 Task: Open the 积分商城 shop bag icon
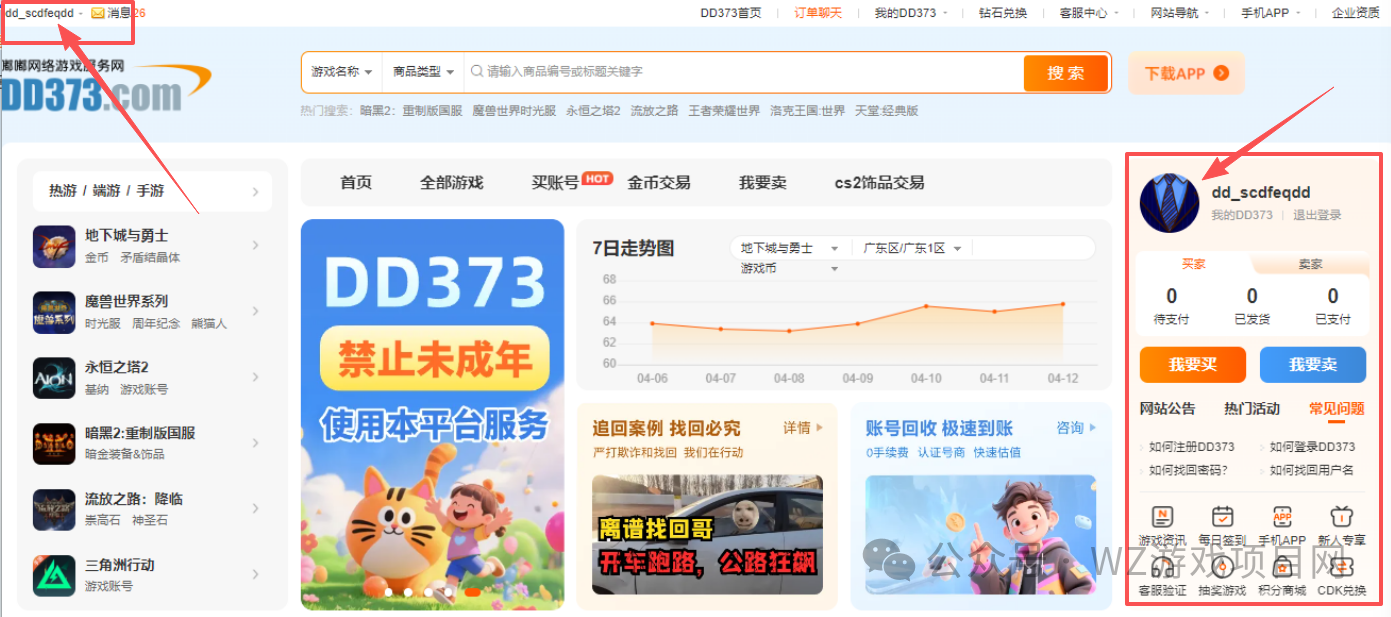(1282, 565)
